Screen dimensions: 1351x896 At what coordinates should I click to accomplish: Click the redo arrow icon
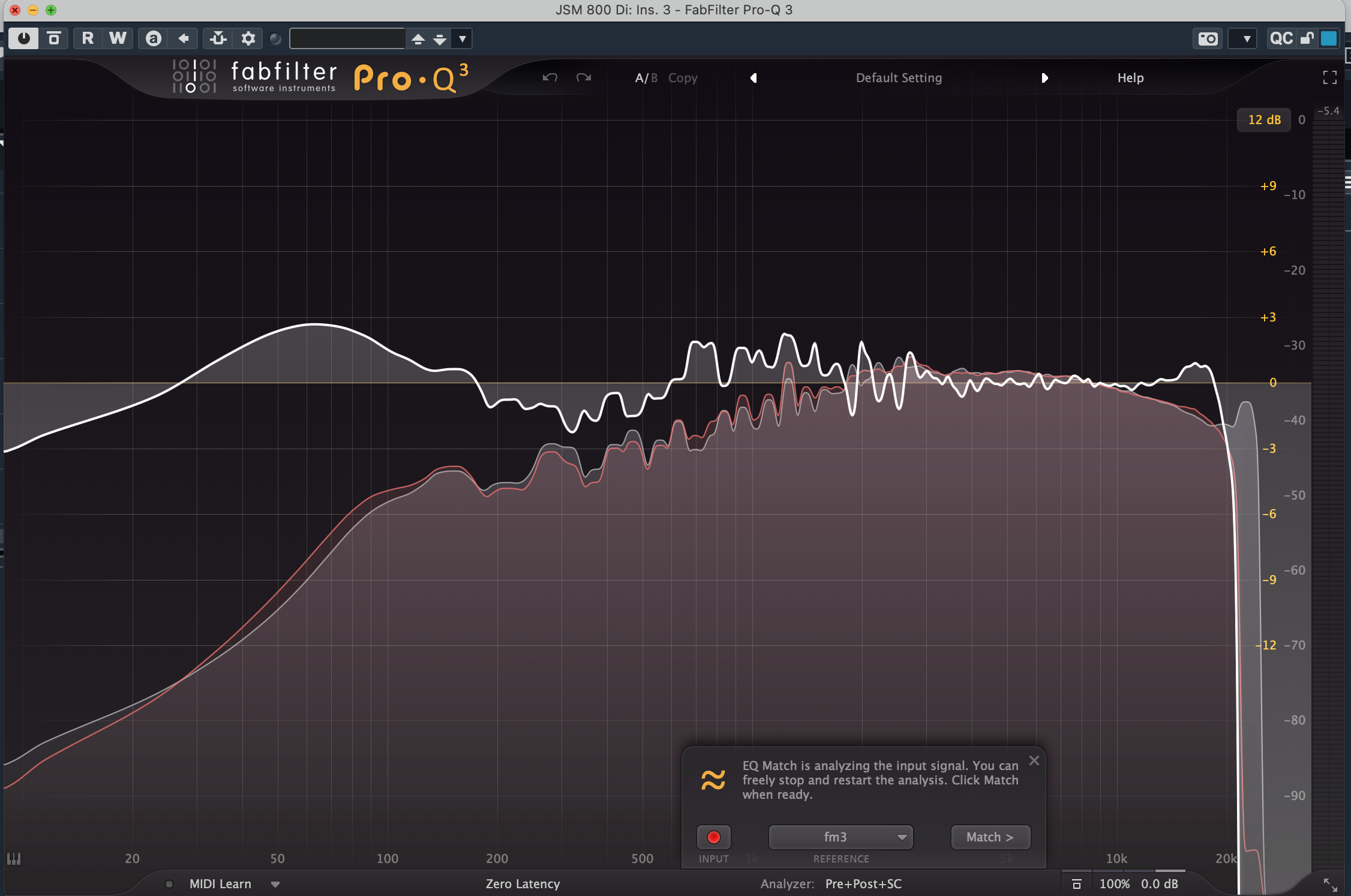tap(584, 78)
